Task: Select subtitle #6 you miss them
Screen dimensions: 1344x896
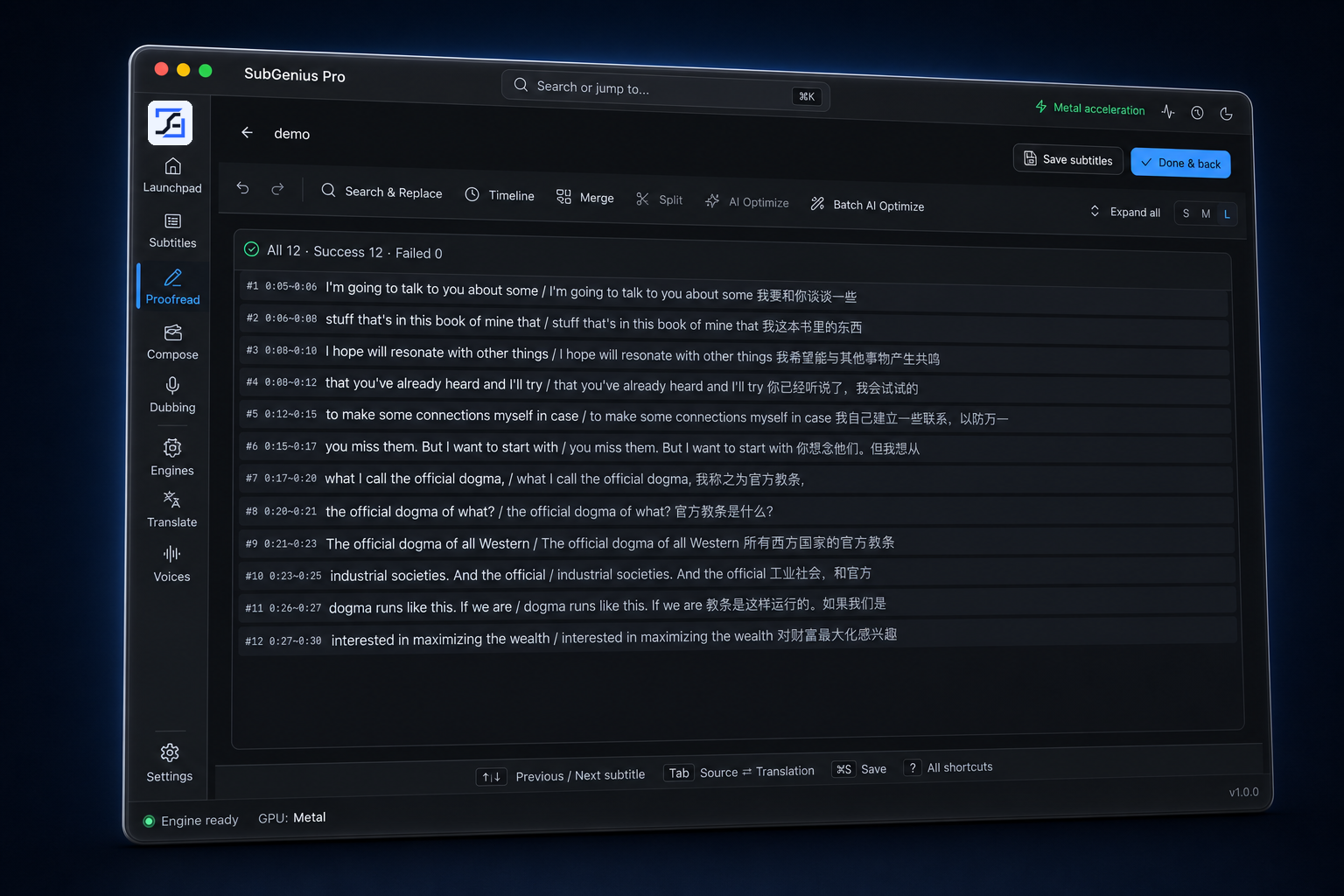Action: pos(736,448)
